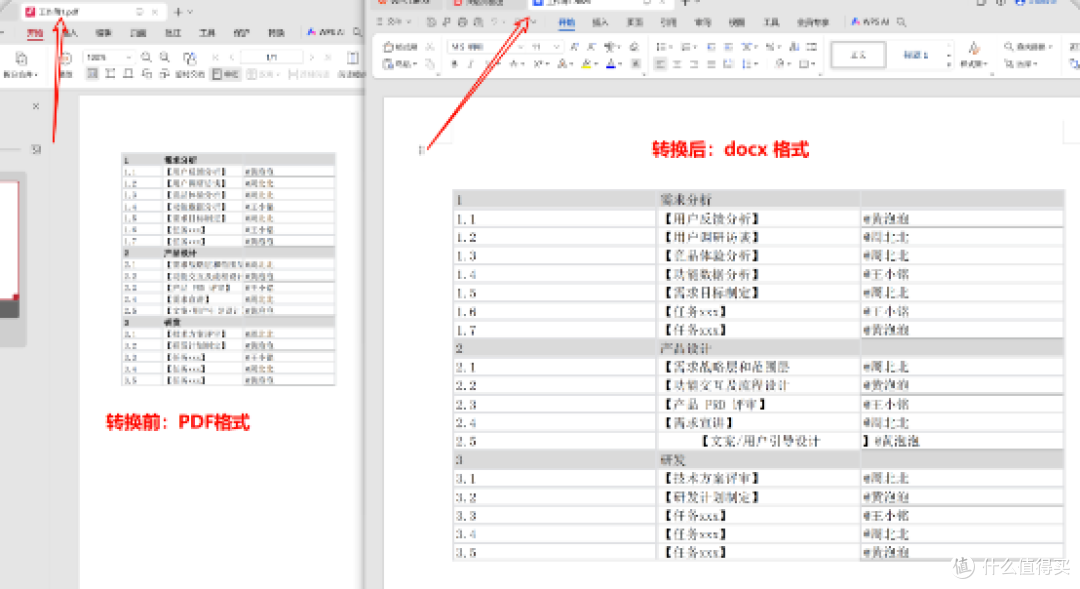The image size is (1080, 589).
Task: Click the Word window search magnifier icon
Action: [901, 22]
